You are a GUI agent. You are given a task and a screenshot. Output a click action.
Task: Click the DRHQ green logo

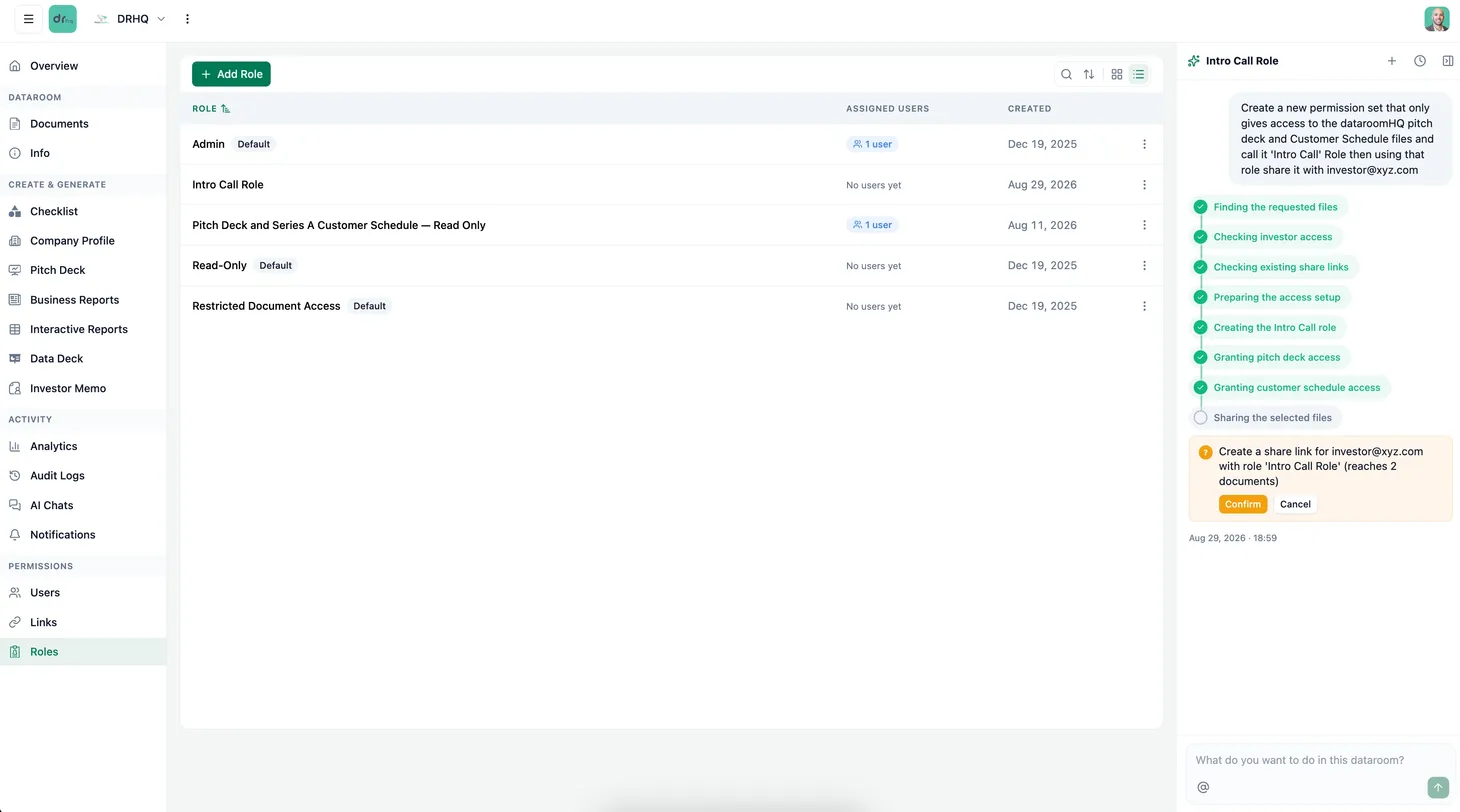coord(62,19)
